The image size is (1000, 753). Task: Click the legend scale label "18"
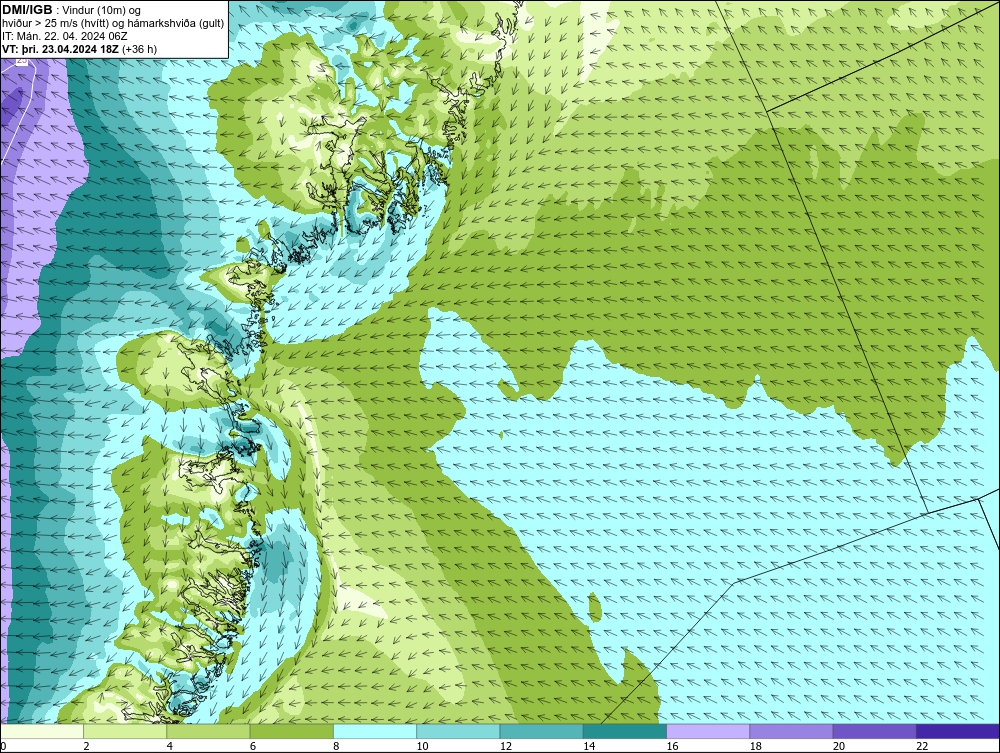pyautogui.click(x=756, y=747)
